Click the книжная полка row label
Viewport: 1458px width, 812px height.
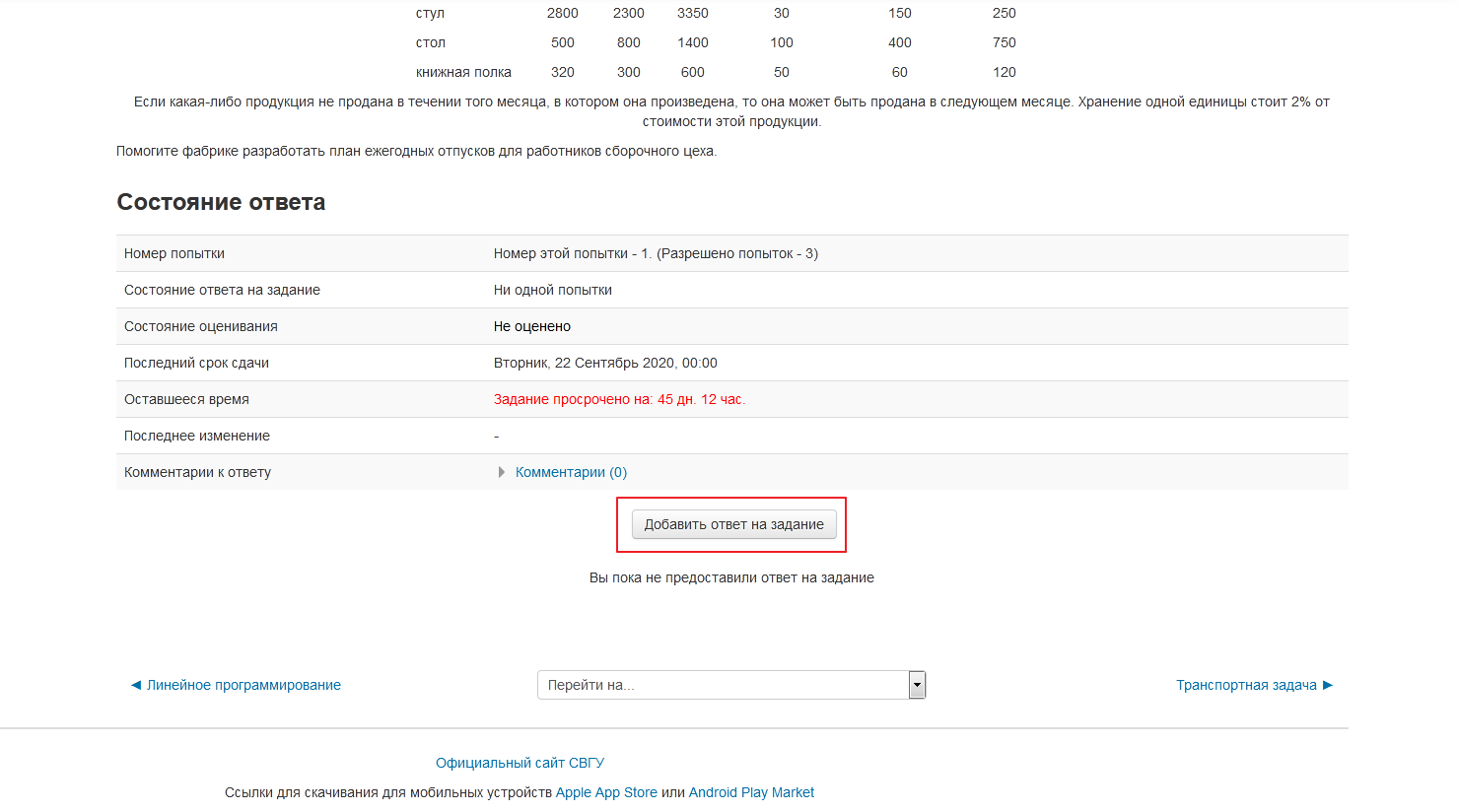(463, 72)
